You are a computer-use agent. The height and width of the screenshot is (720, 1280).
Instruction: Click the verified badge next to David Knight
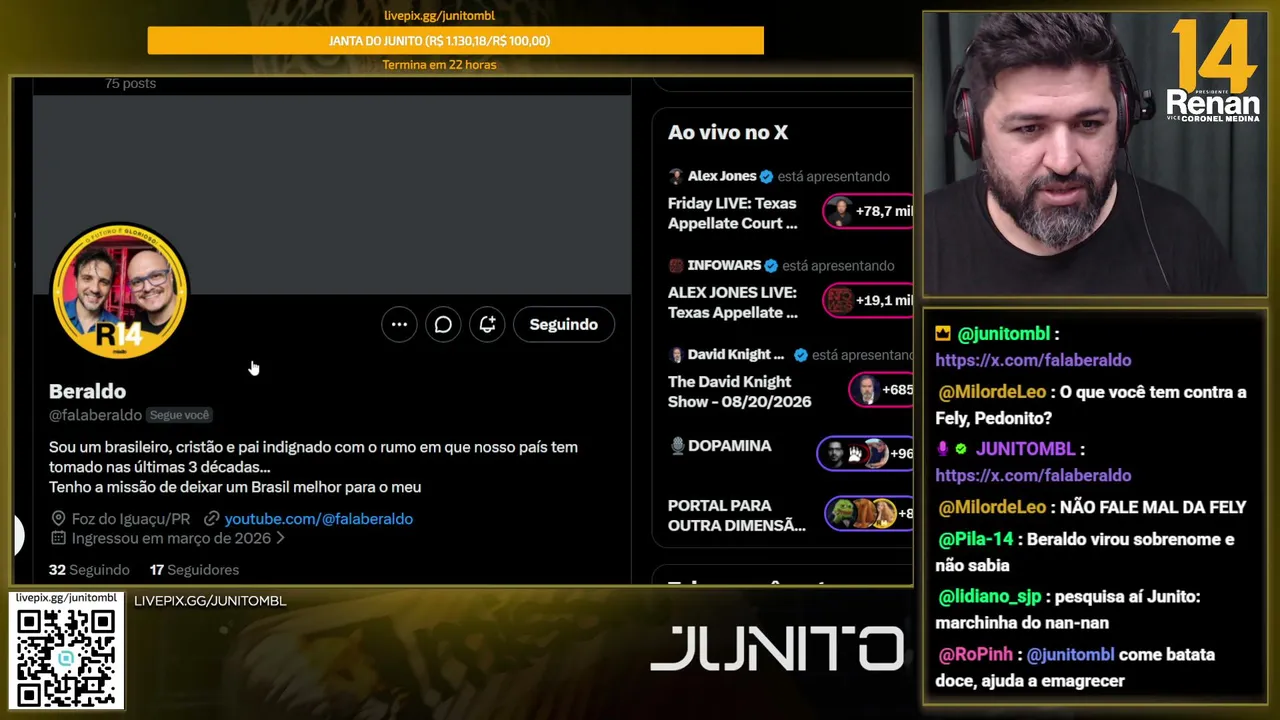pos(800,355)
